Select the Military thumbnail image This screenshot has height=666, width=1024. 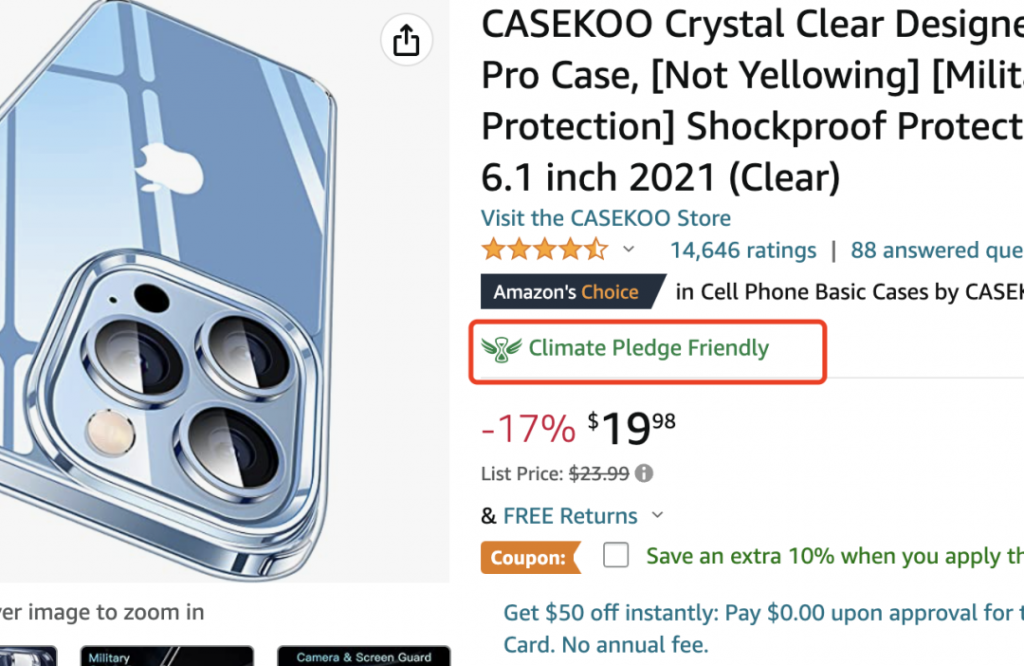pyautogui.click(x=167, y=656)
